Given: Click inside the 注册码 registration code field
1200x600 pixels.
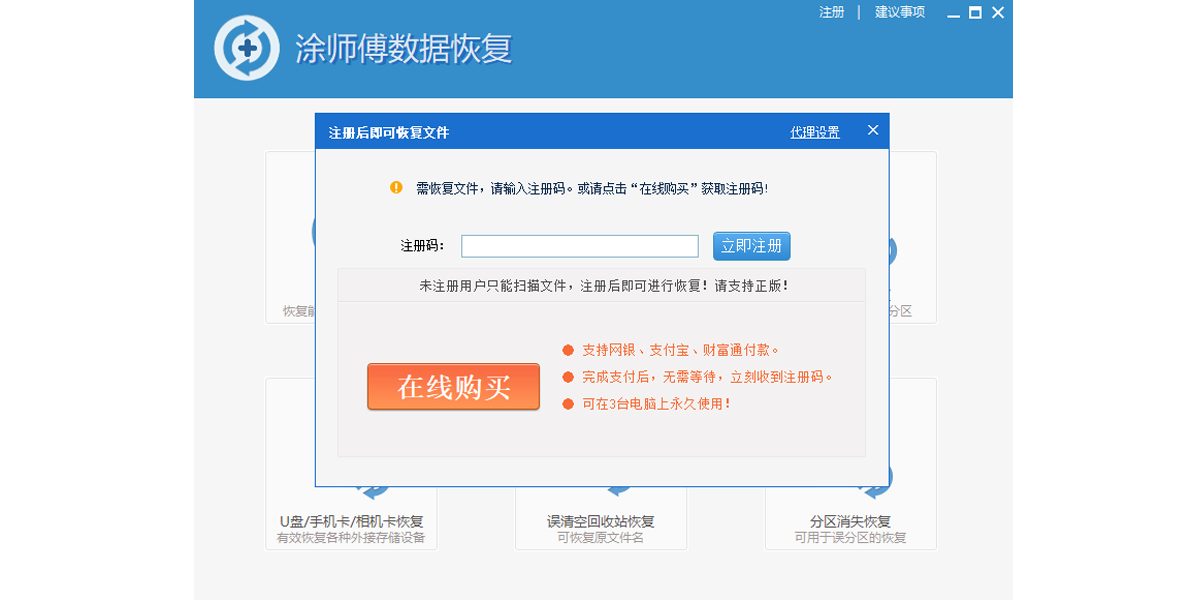Looking at the screenshot, I should (x=579, y=245).
